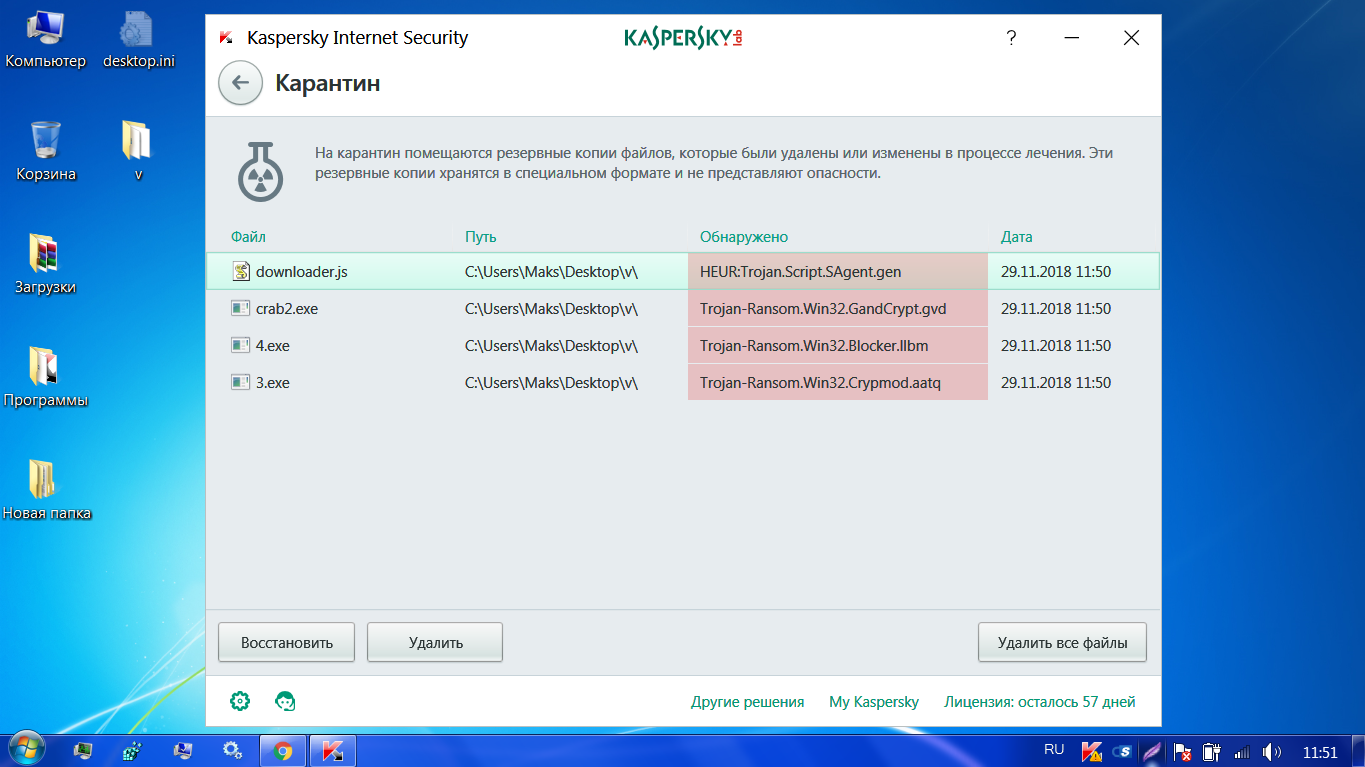Viewport: 1365px width, 767px height.
Task: Go back using the round arrow button
Action: (240, 83)
